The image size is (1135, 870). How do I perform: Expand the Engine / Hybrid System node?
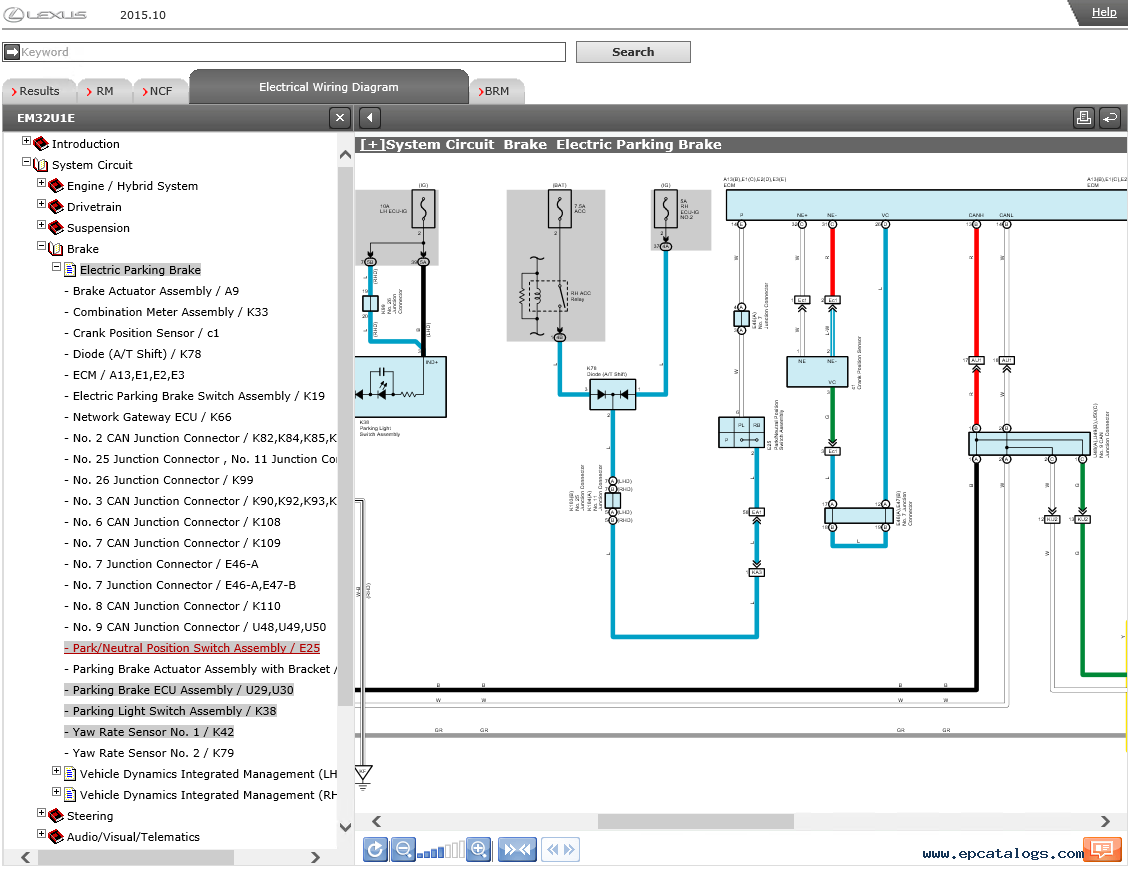tap(41, 182)
